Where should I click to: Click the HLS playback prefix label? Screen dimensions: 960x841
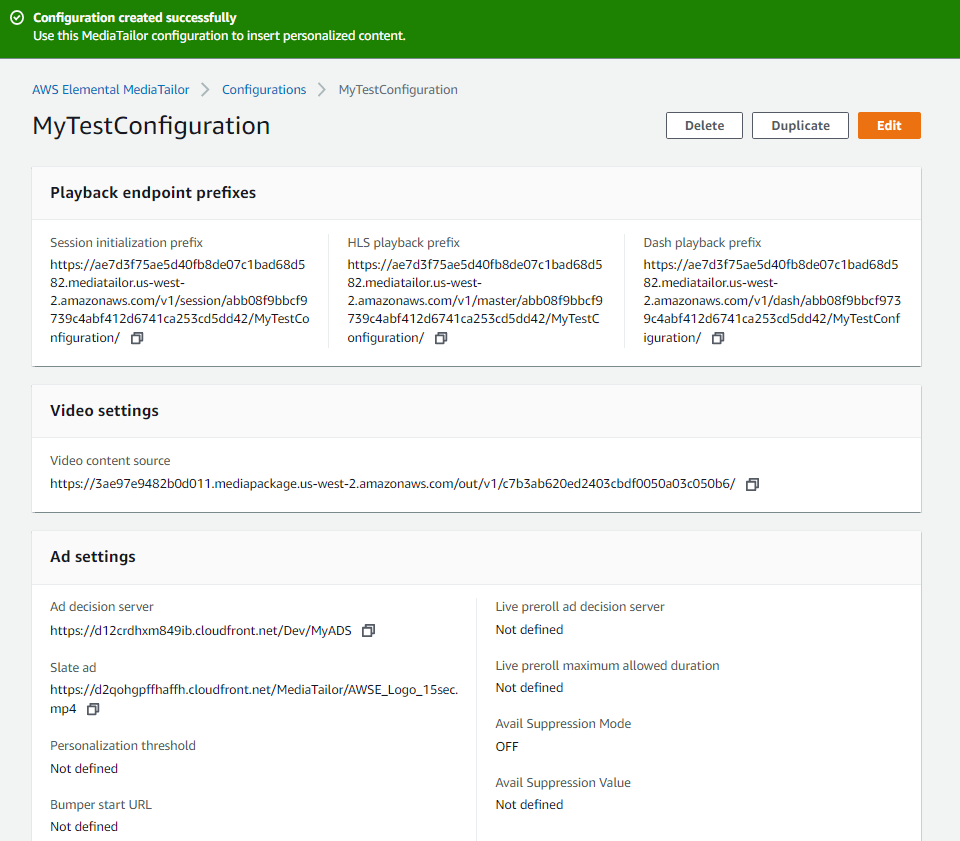403,242
